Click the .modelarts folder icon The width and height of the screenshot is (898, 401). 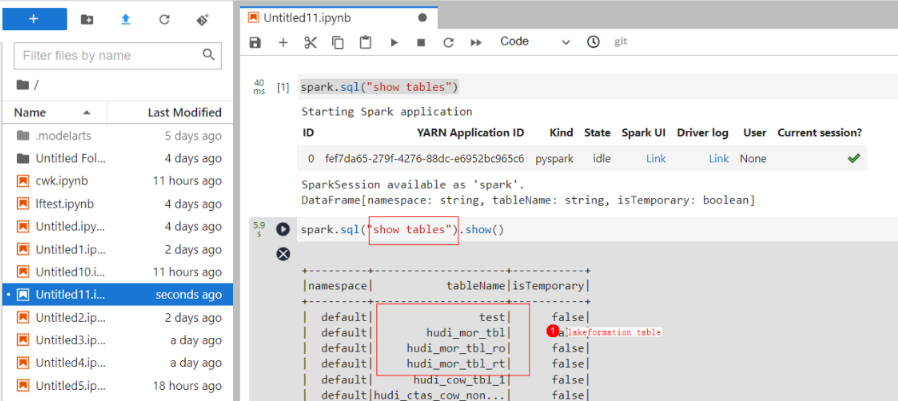23,136
